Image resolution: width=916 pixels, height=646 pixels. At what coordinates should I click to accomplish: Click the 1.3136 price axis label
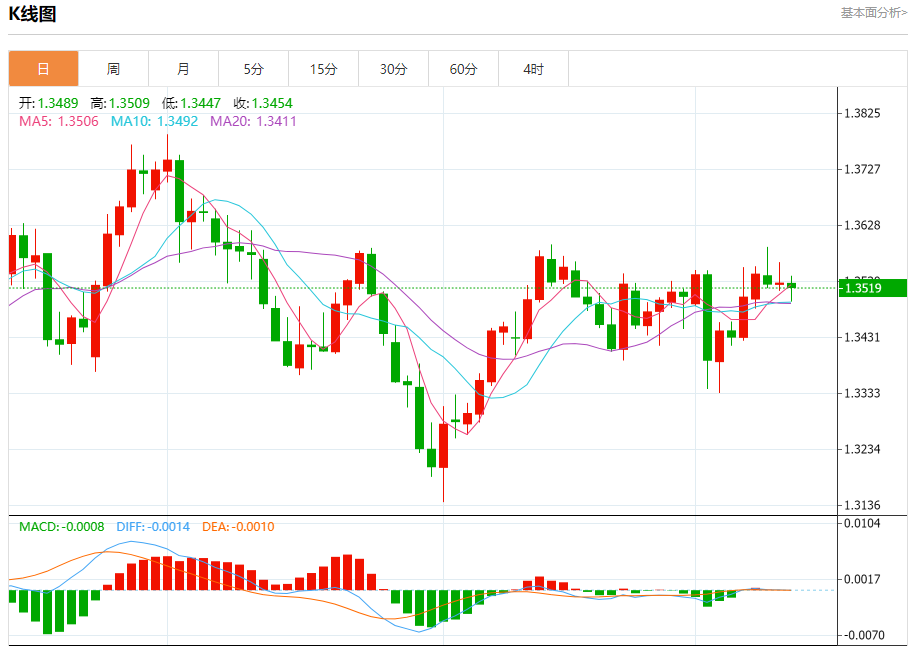tap(862, 505)
